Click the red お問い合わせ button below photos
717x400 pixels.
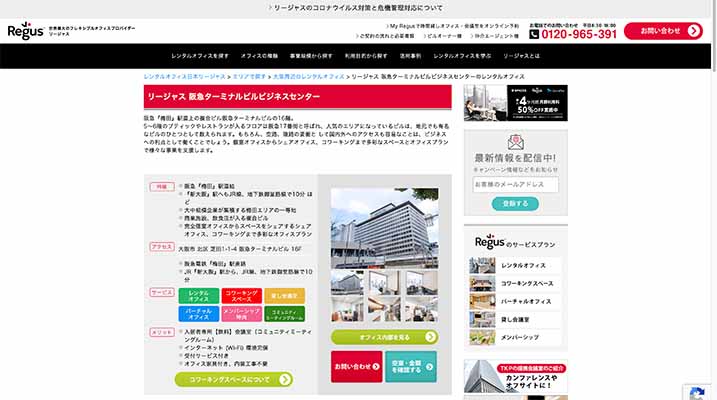pos(357,367)
